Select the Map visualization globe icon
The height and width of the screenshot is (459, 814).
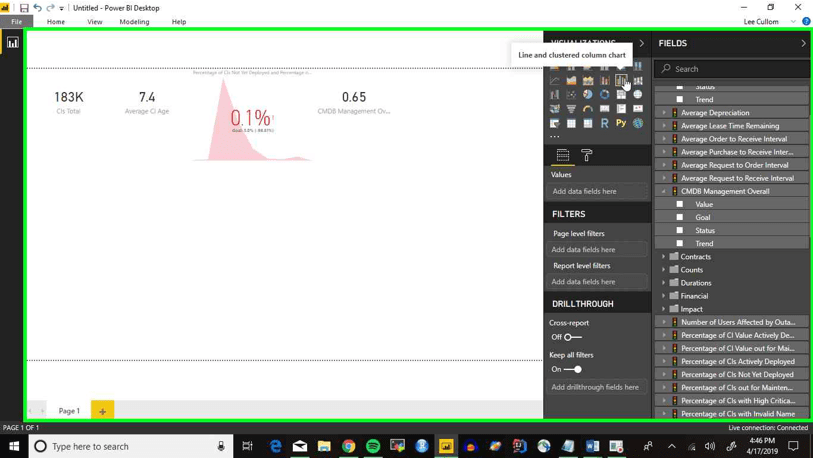tap(638, 94)
